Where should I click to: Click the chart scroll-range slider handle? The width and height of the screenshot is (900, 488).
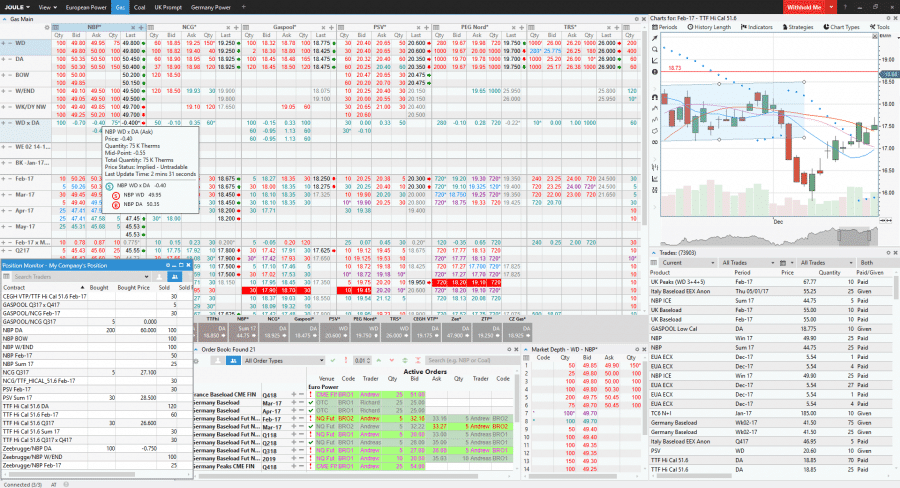tap(857, 235)
